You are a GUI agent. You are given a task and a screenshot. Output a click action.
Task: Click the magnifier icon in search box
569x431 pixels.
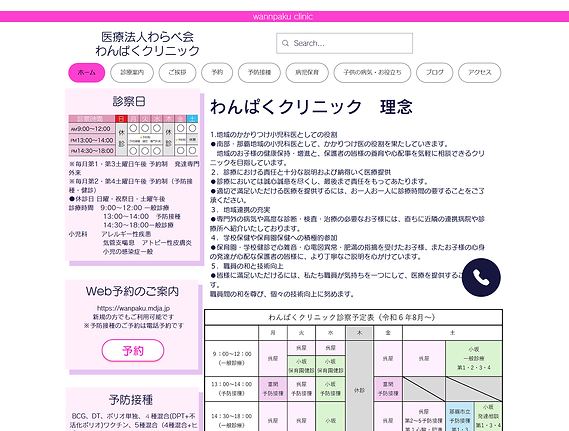point(286,43)
